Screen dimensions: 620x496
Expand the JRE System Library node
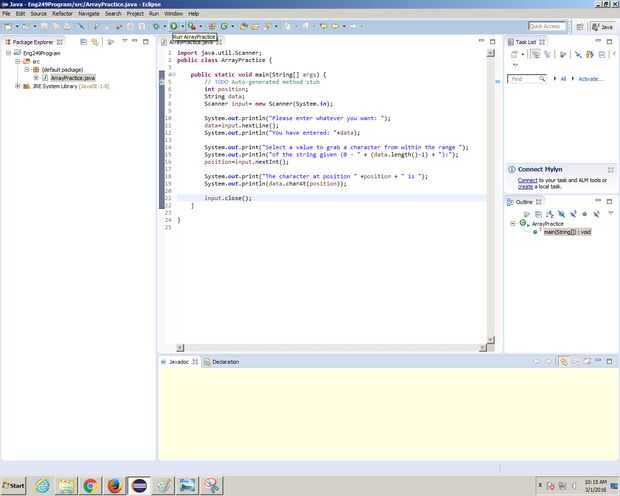pos(17,86)
